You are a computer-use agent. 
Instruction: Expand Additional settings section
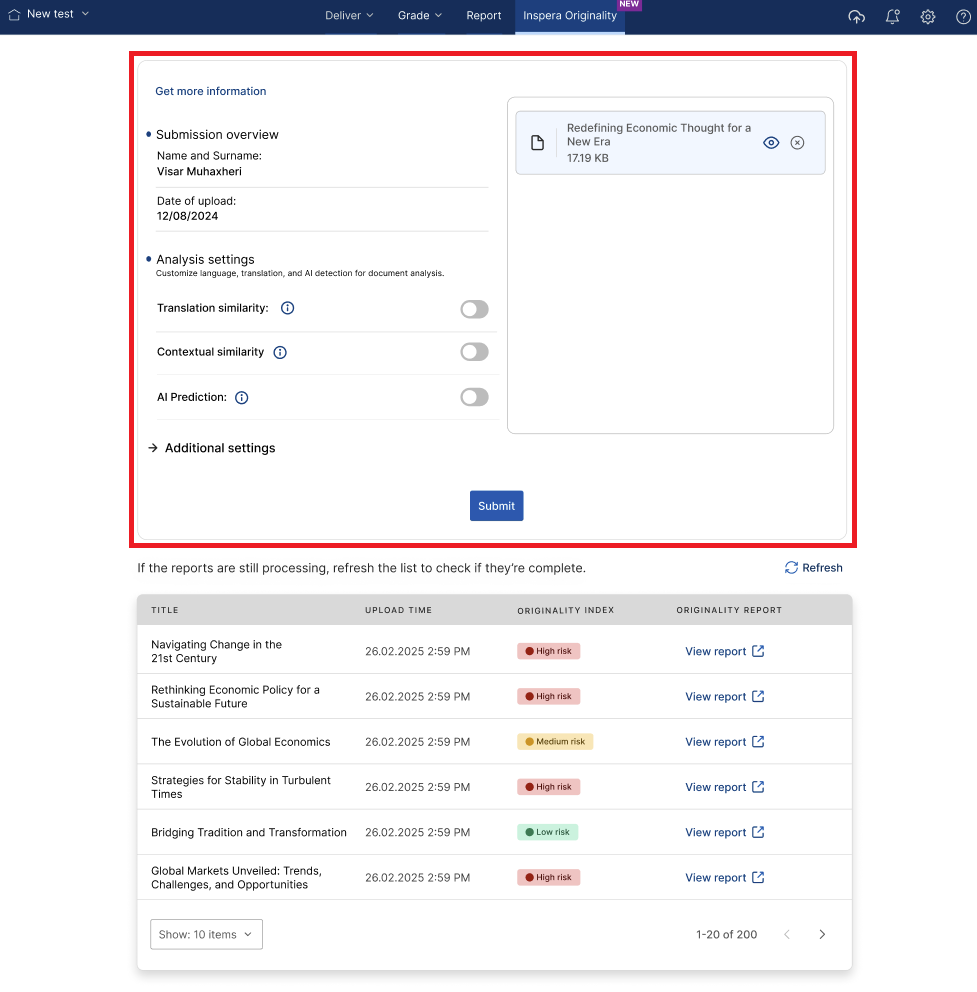coord(212,448)
